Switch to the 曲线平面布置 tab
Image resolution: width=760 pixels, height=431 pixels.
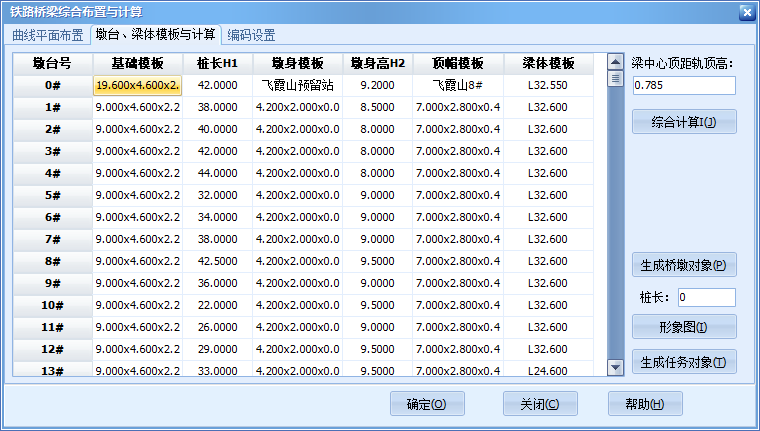(x=48, y=35)
